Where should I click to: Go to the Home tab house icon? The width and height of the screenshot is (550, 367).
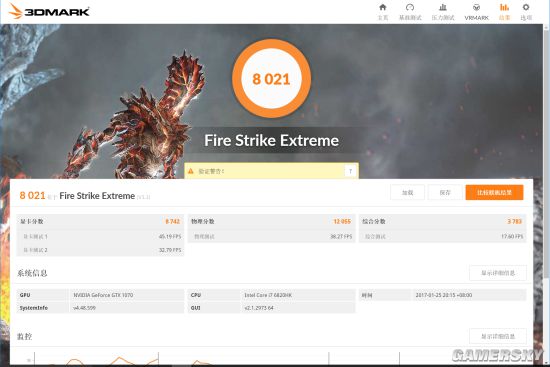tap(383, 7)
